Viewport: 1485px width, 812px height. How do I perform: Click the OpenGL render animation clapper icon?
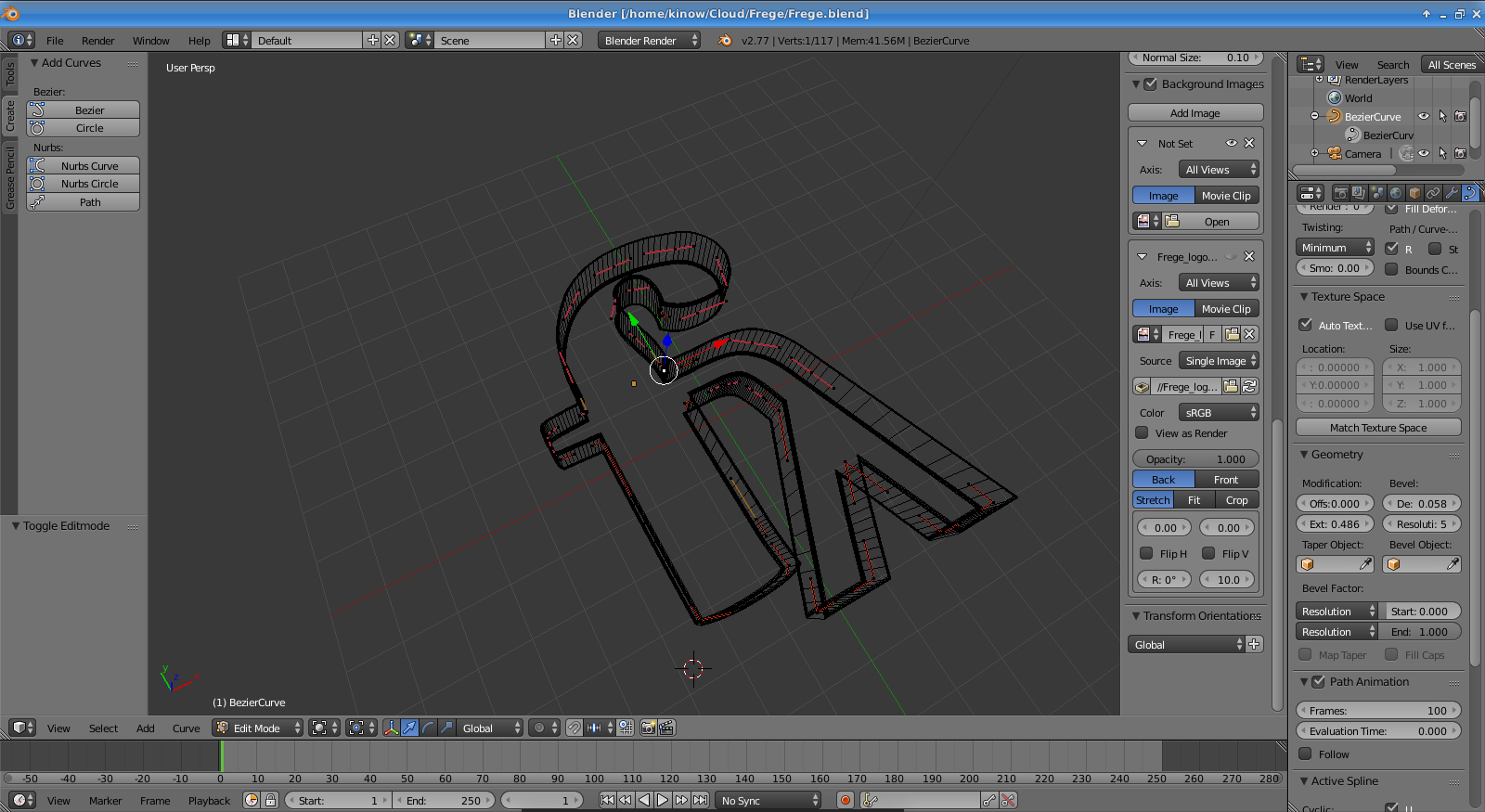[666, 728]
